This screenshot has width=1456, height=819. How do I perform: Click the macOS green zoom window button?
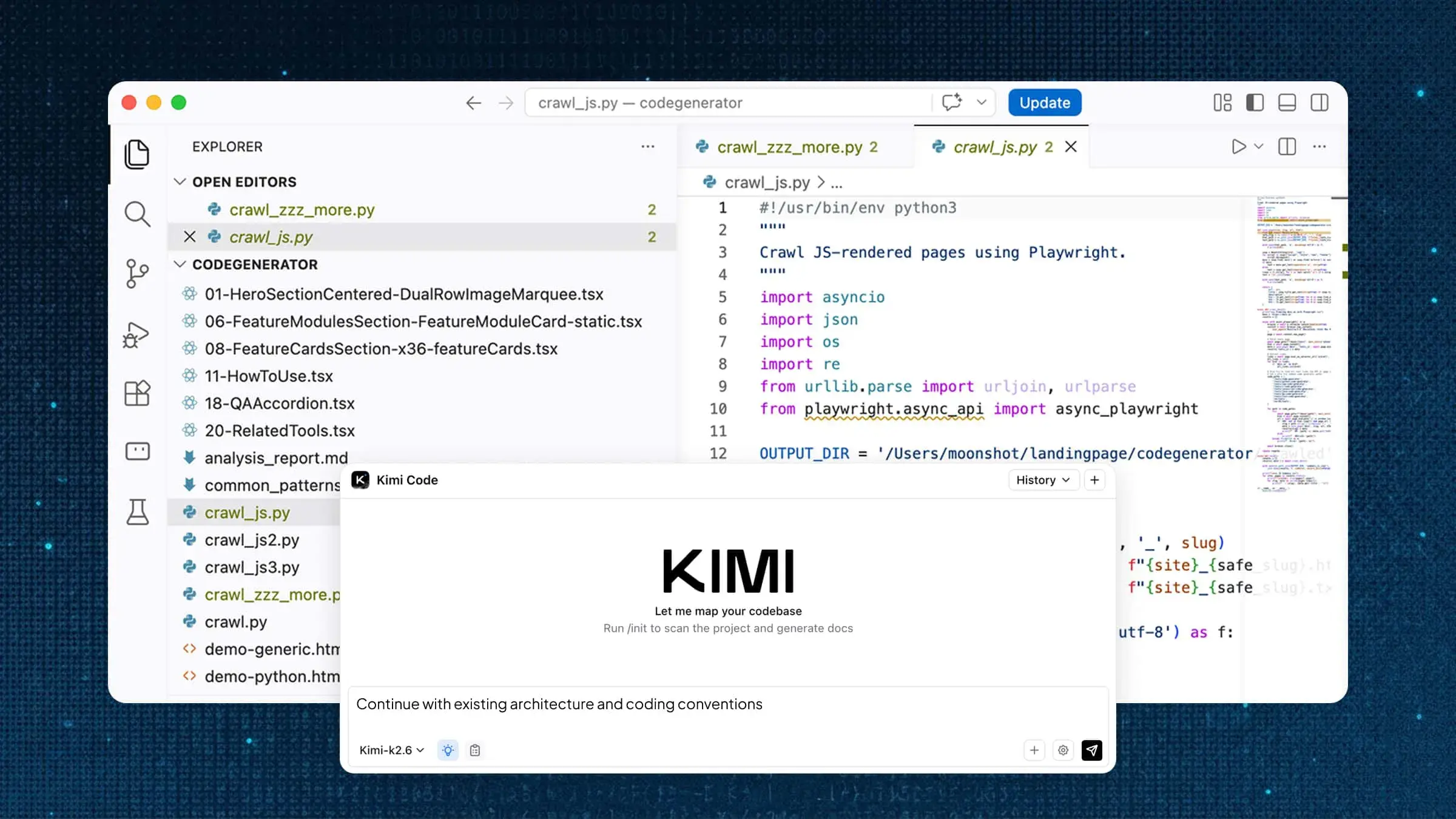(178, 103)
